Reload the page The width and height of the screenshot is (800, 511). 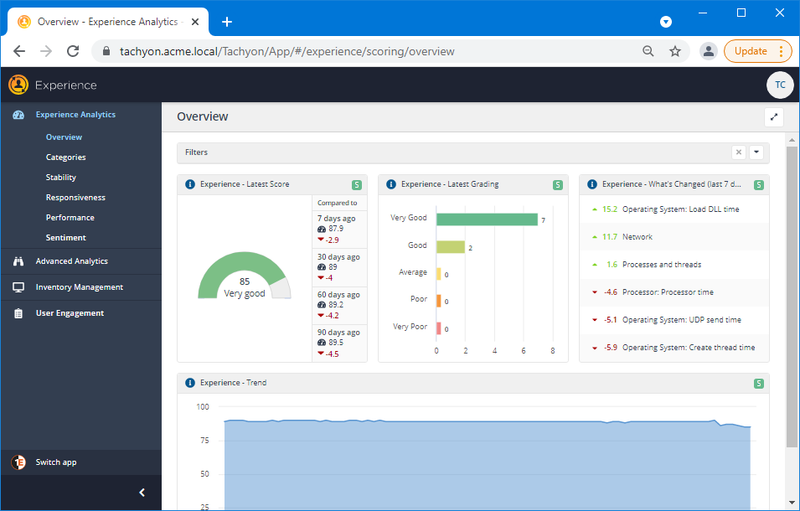(73, 51)
